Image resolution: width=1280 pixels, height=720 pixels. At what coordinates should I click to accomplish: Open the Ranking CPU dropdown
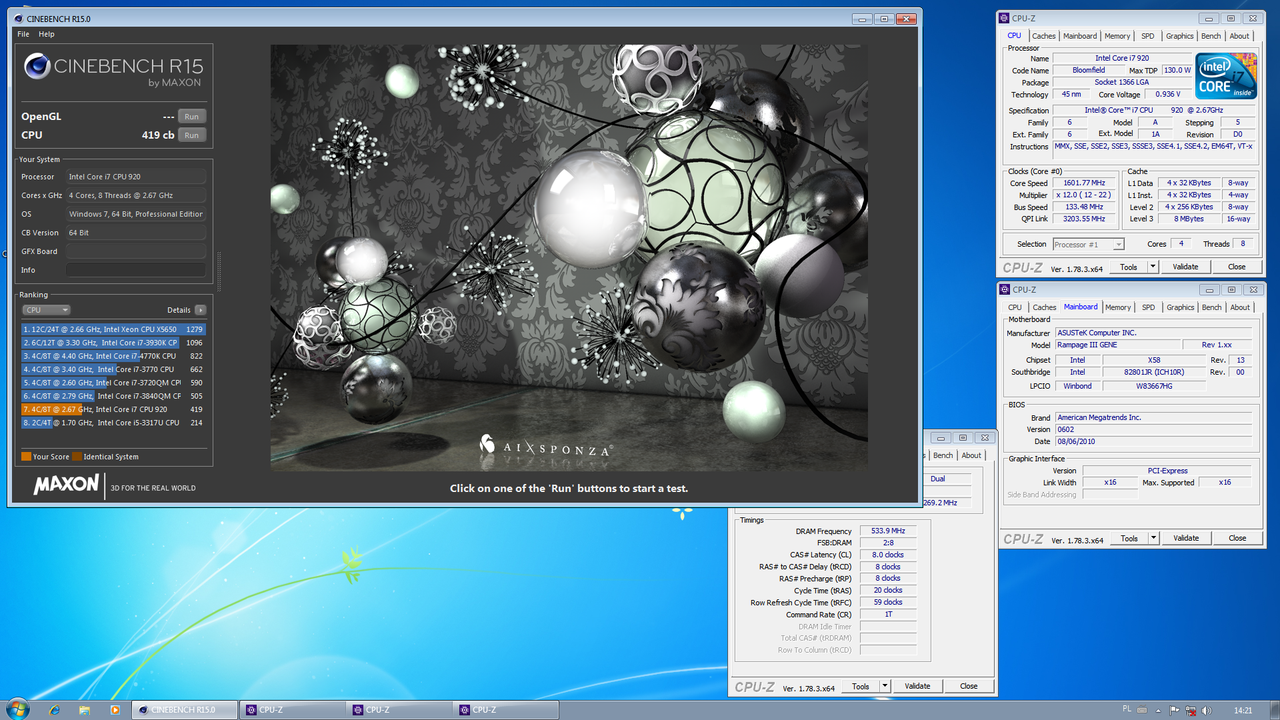46,310
